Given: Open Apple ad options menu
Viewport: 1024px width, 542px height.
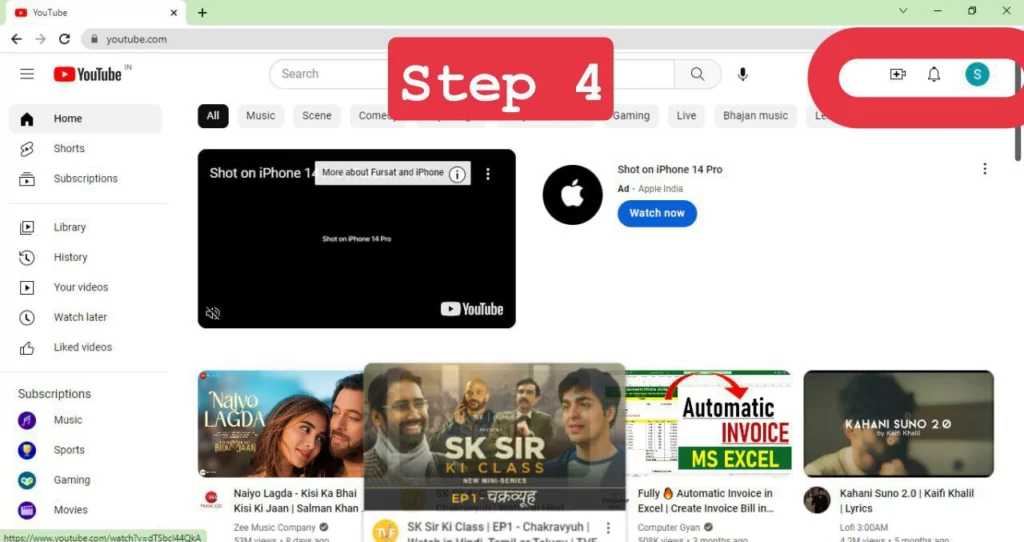Looking at the screenshot, I should tap(985, 169).
